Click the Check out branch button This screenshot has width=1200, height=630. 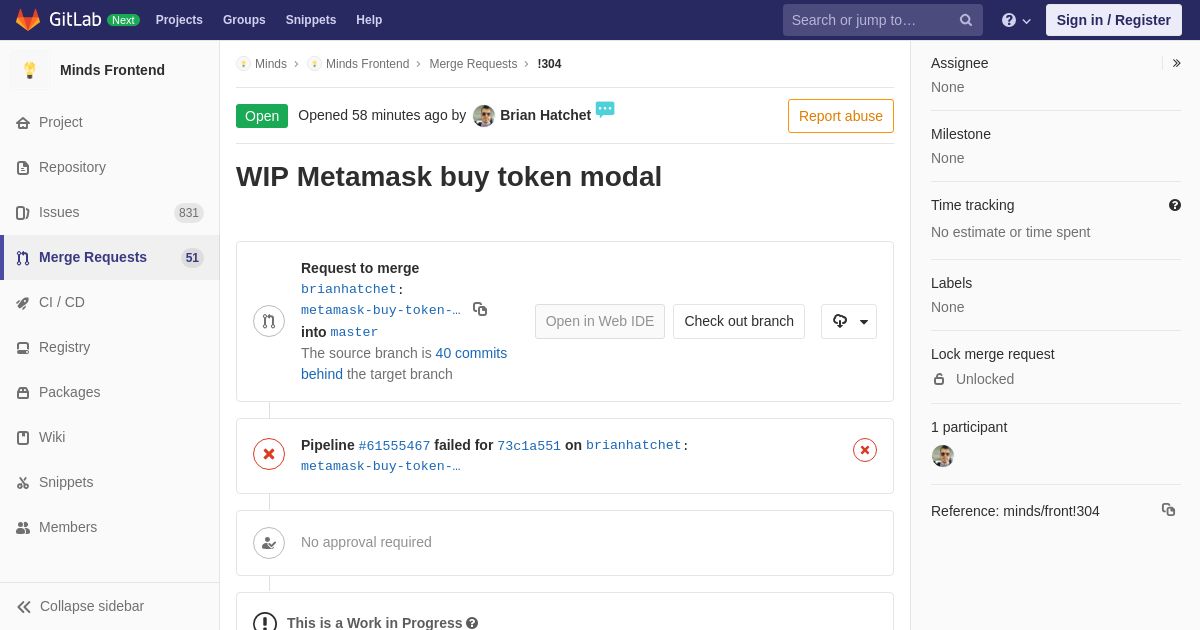[739, 321]
